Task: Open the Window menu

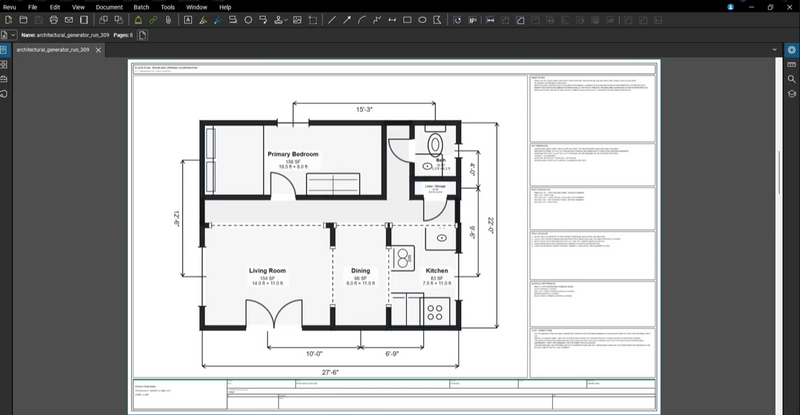Action: coord(196,7)
